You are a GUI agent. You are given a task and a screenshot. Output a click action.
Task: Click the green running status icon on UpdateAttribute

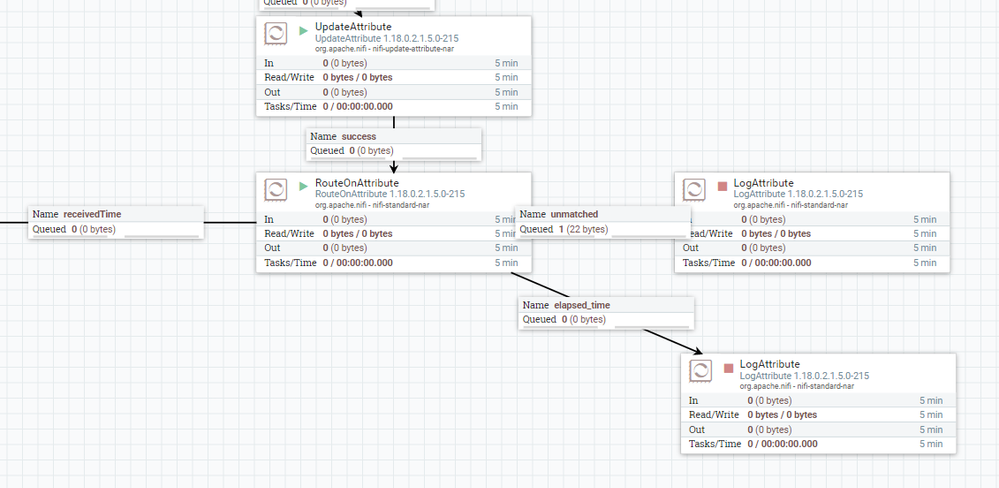[303, 30]
